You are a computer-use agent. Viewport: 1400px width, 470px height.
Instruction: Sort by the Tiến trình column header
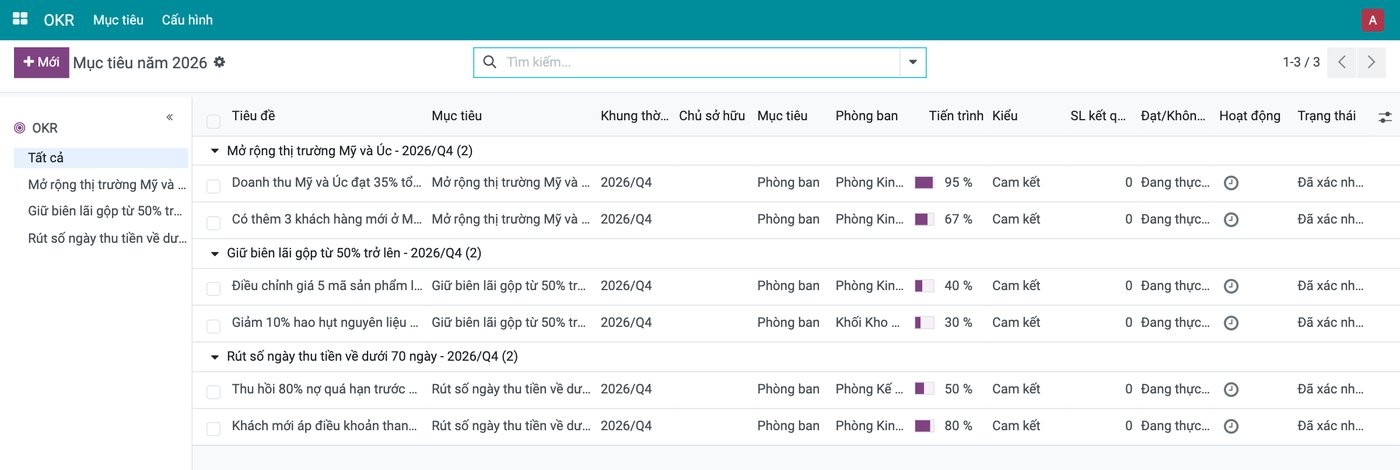click(956, 116)
